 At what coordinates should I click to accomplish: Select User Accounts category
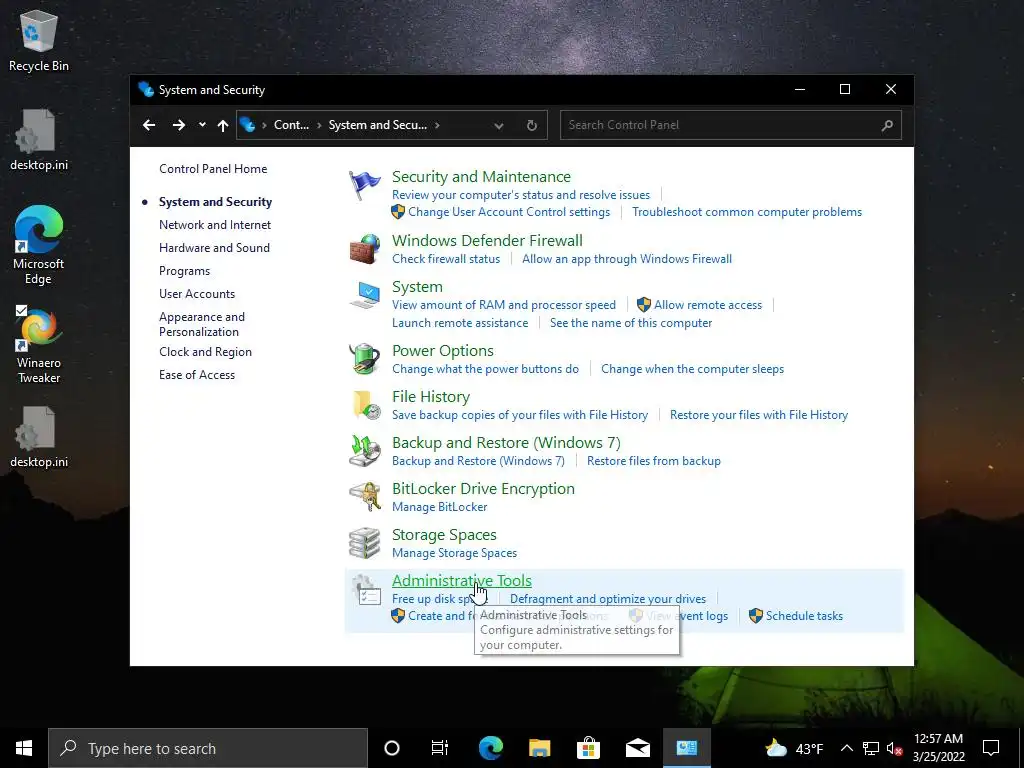tap(197, 294)
